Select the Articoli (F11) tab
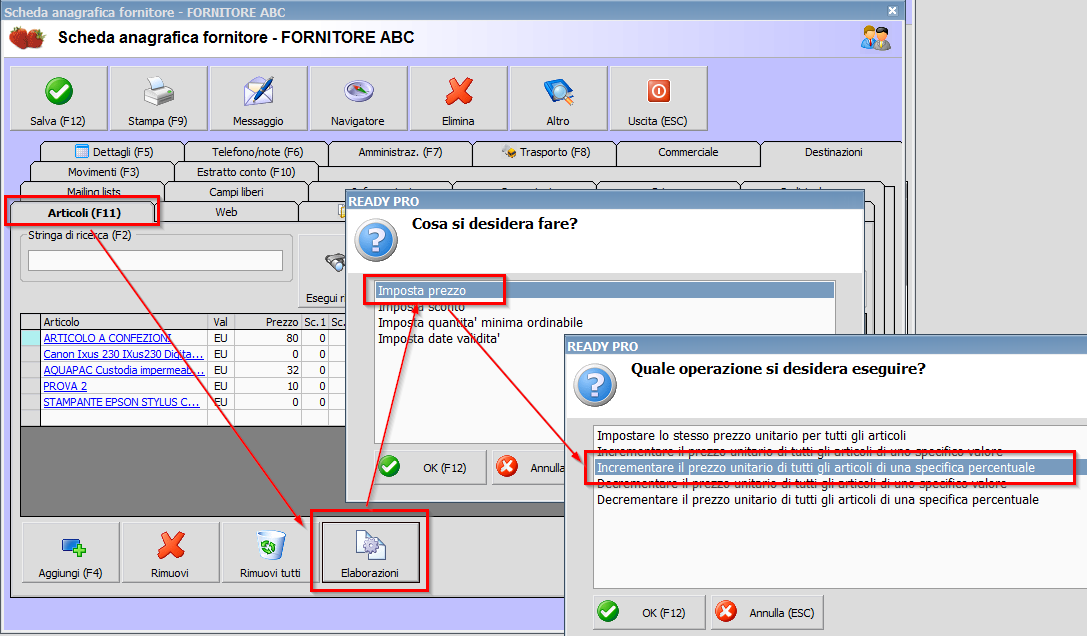 [84, 212]
